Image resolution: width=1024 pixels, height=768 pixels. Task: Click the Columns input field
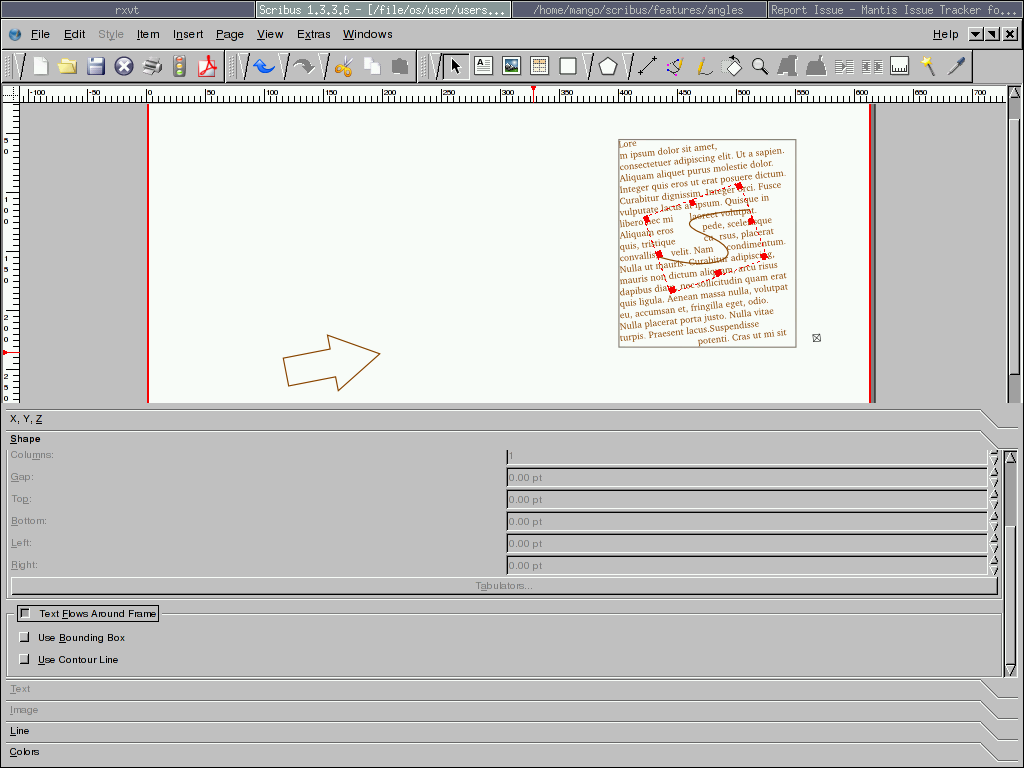click(746, 456)
